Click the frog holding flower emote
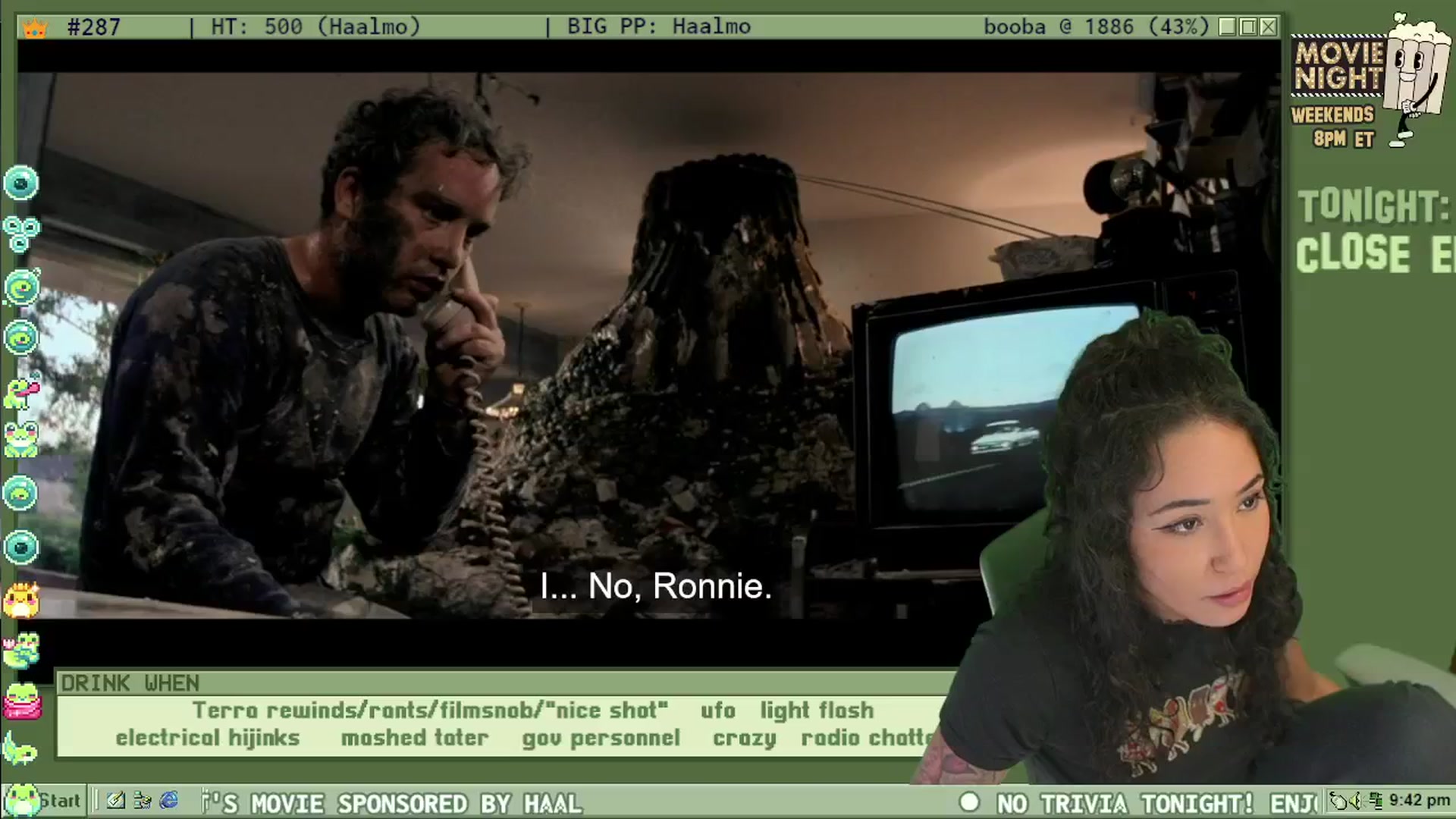This screenshot has height=819, width=1456. pyautogui.click(x=21, y=651)
